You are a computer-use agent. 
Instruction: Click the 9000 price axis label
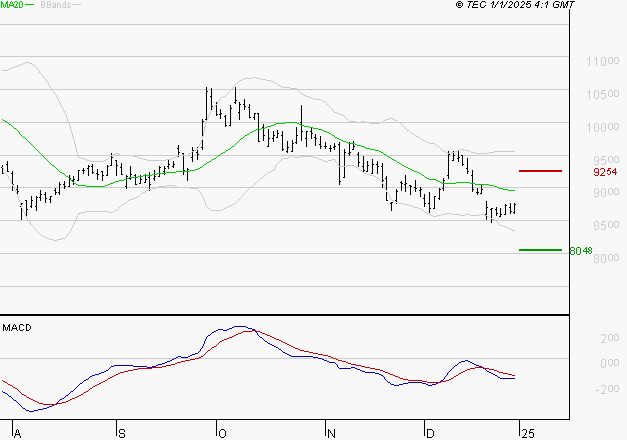(x=606, y=192)
